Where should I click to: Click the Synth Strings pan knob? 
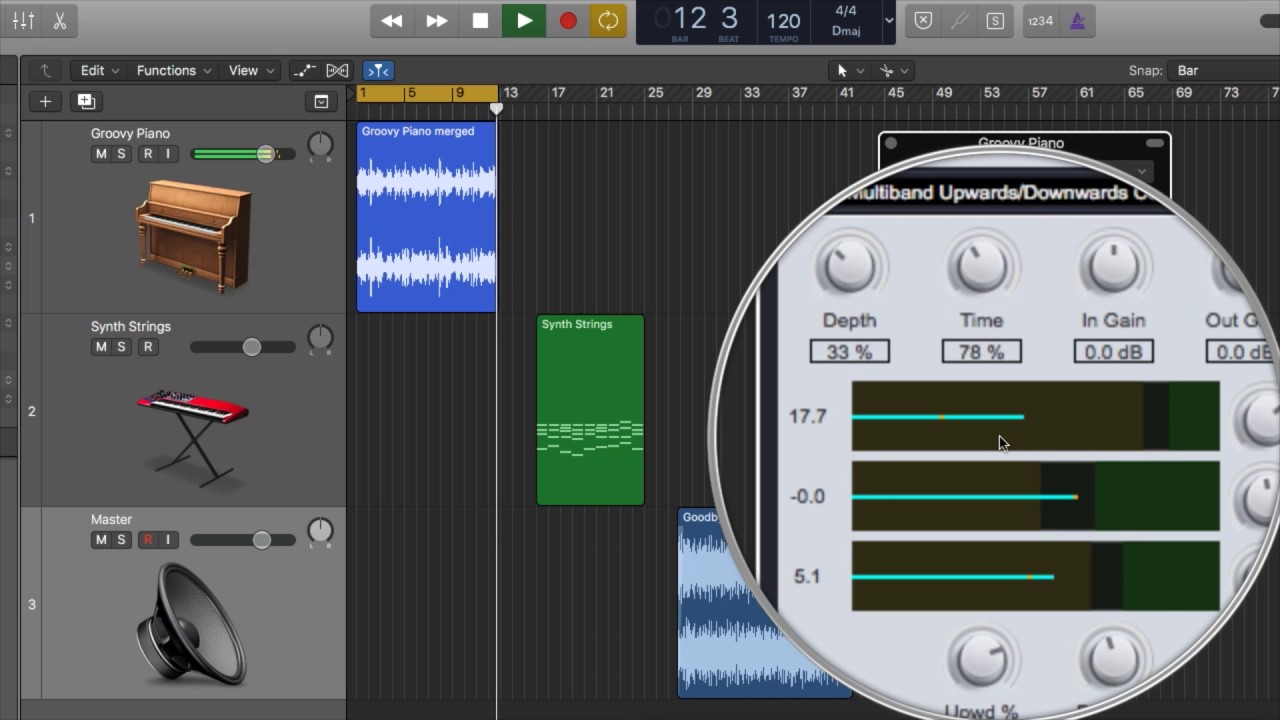(x=320, y=338)
